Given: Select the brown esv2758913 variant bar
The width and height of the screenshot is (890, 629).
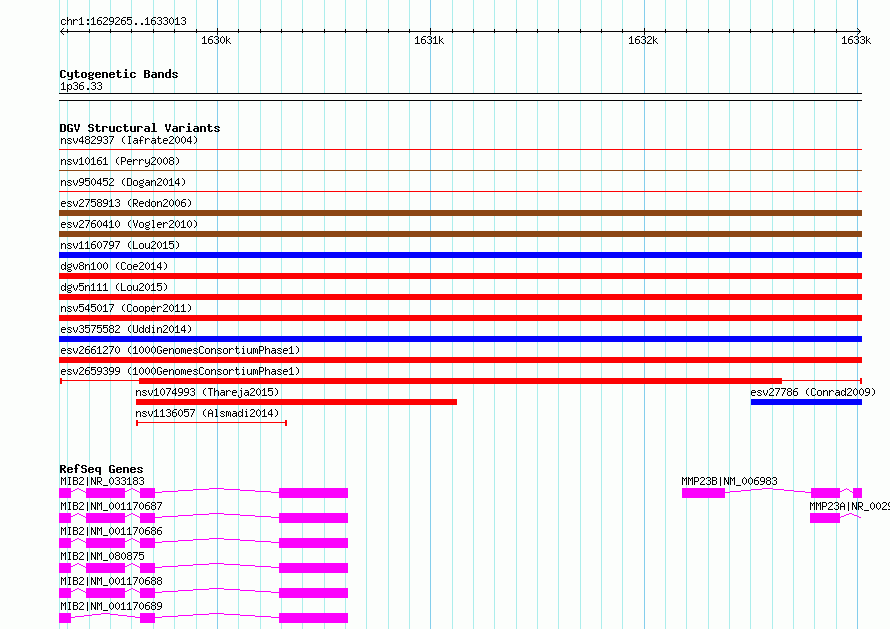Looking at the screenshot, I should click(x=460, y=213).
